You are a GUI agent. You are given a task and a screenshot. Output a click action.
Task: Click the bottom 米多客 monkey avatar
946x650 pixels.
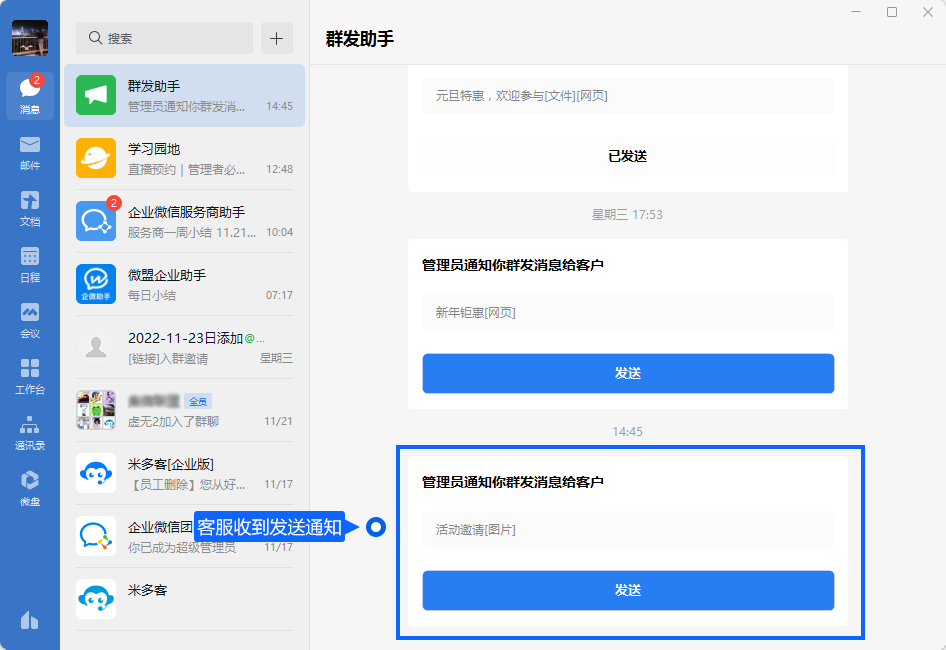(x=96, y=599)
